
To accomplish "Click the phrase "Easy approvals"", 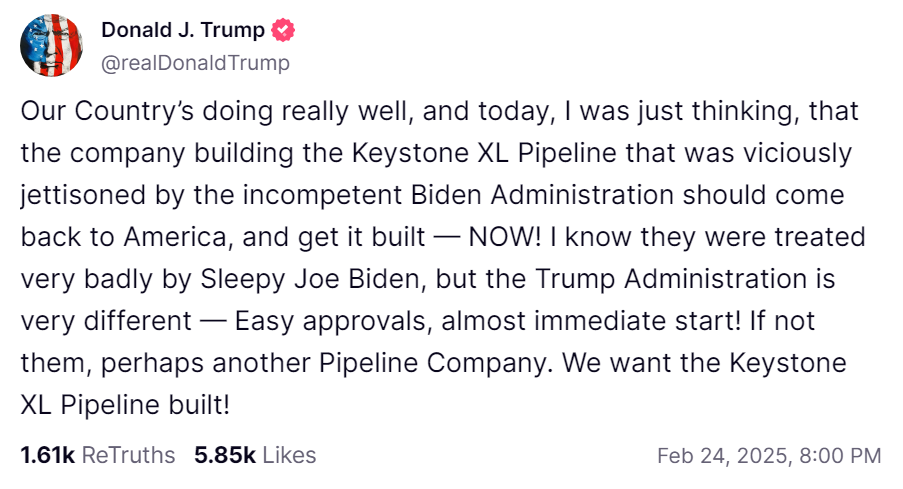I will point(333,321).
